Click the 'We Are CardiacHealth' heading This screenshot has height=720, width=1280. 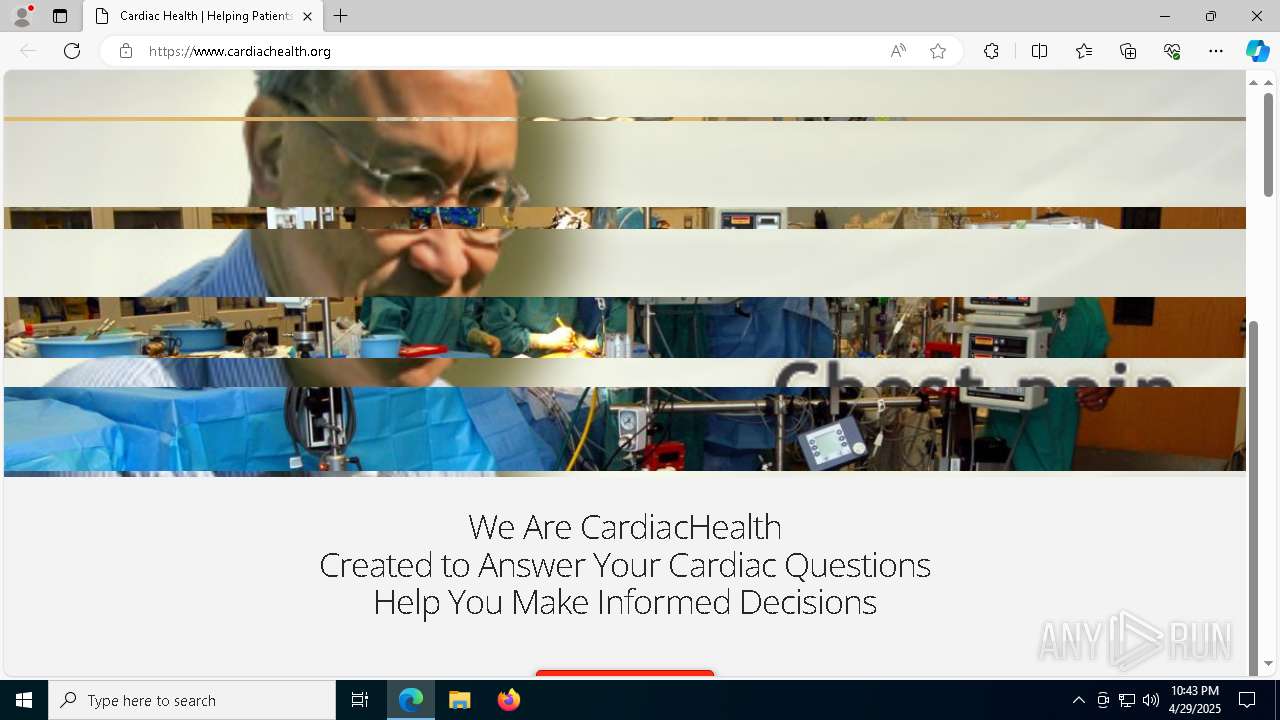(x=625, y=527)
